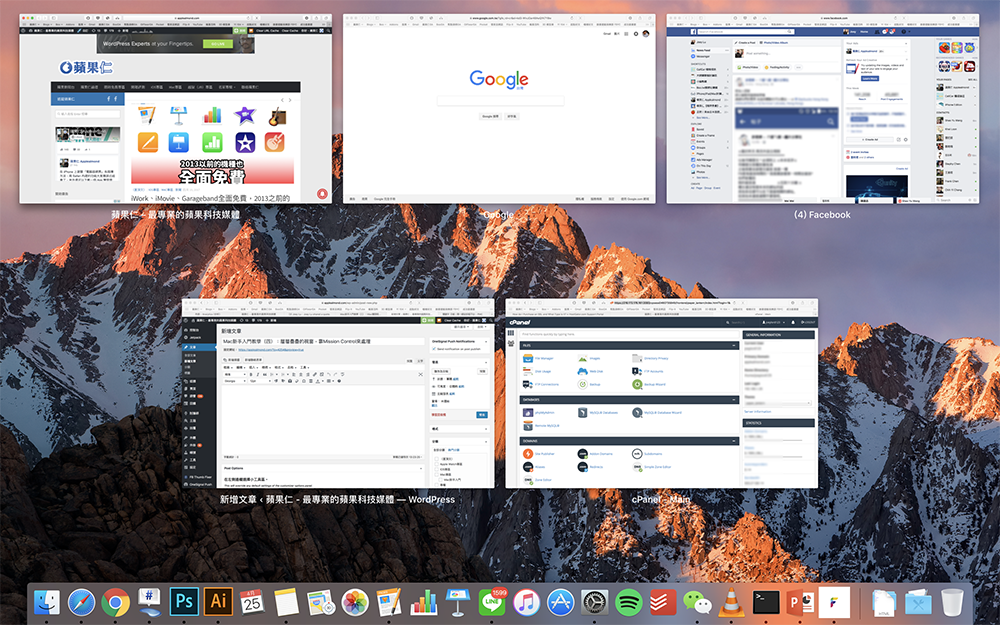Launch Safari from the Dock
The width and height of the screenshot is (1000, 625).
tap(81, 602)
